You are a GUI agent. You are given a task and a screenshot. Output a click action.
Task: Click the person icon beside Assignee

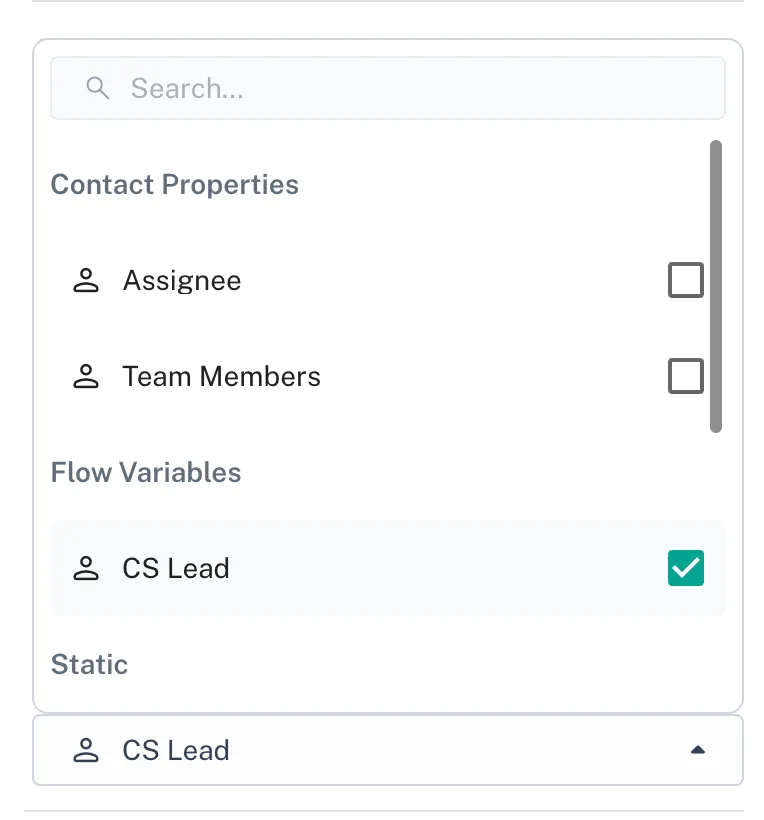87,281
